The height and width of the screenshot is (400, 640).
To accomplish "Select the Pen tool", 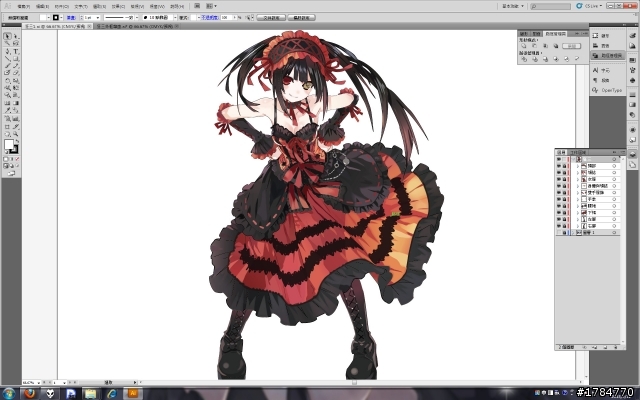I will [x=7, y=52].
